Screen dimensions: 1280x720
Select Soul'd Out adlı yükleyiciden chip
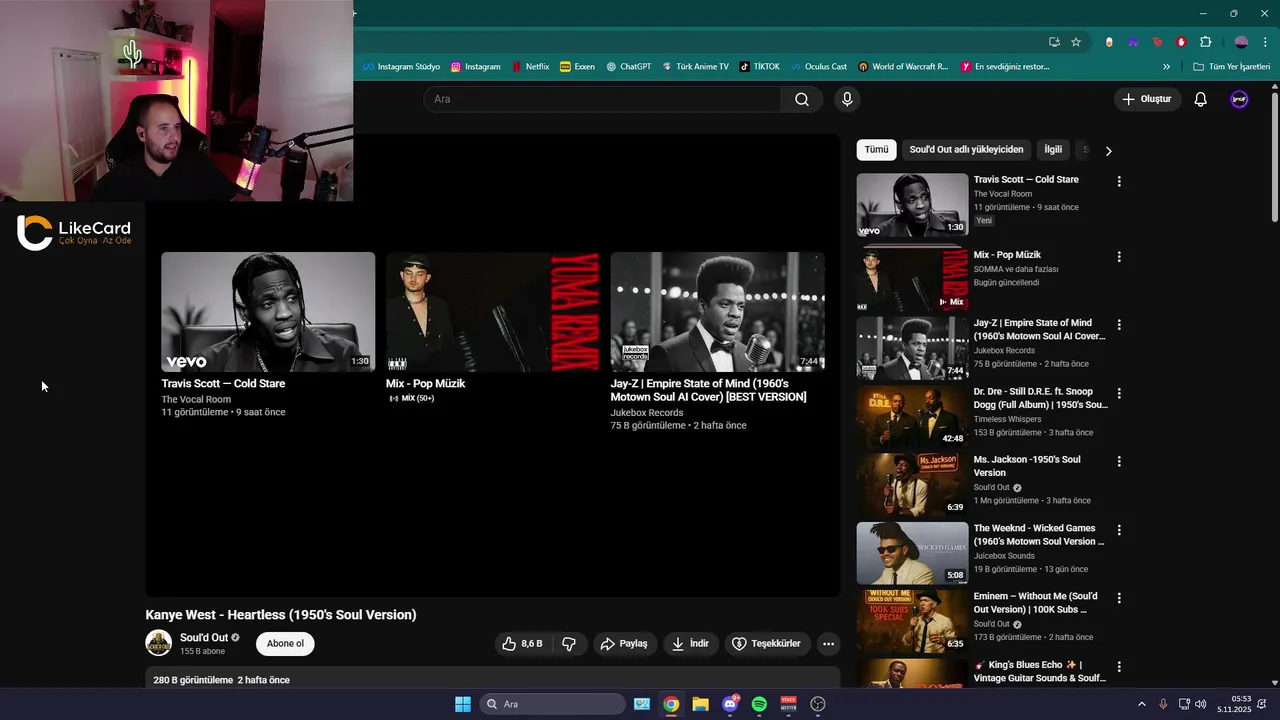[966, 150]
